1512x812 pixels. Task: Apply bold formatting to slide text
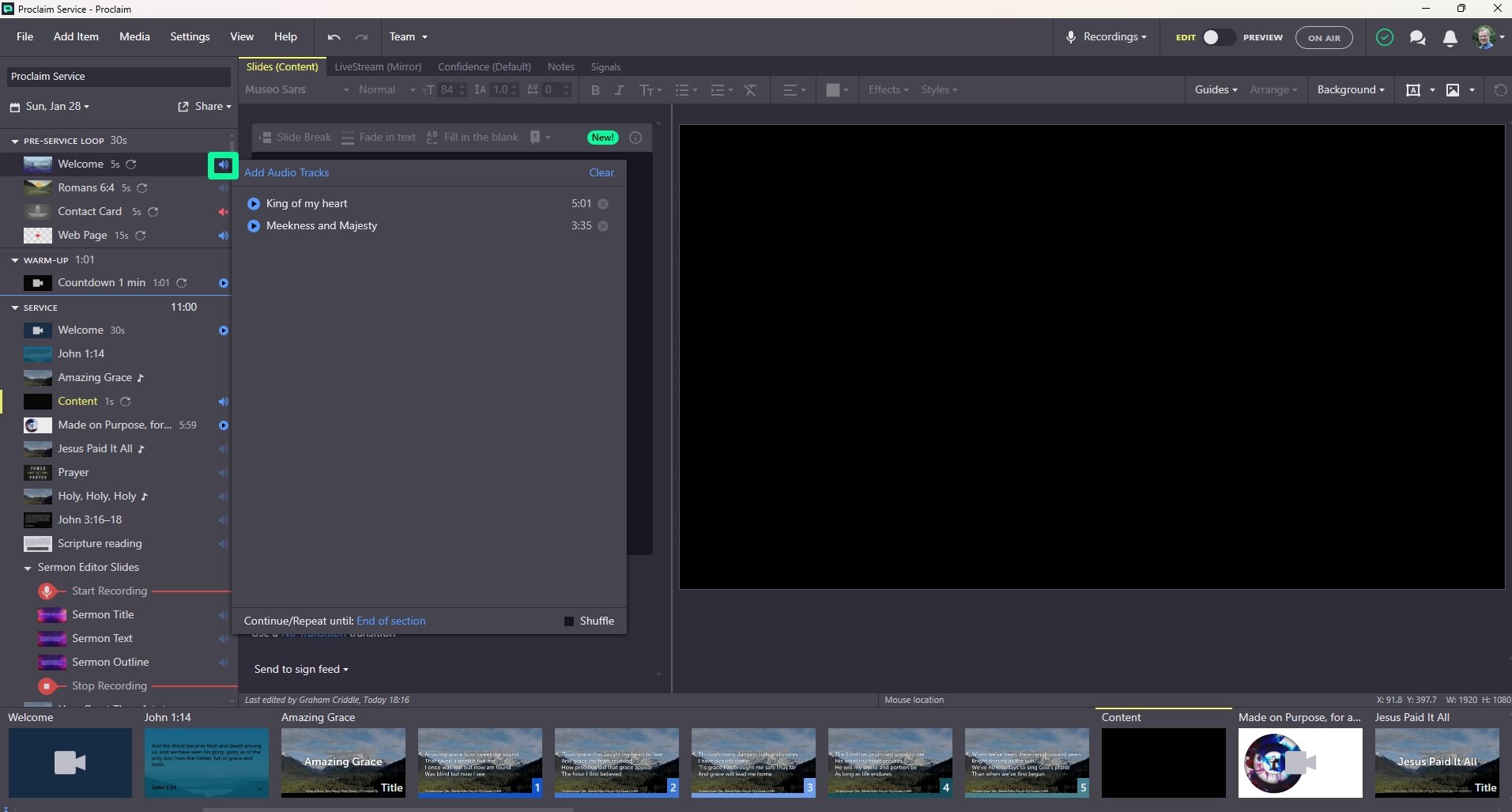(x=595, y=90)
